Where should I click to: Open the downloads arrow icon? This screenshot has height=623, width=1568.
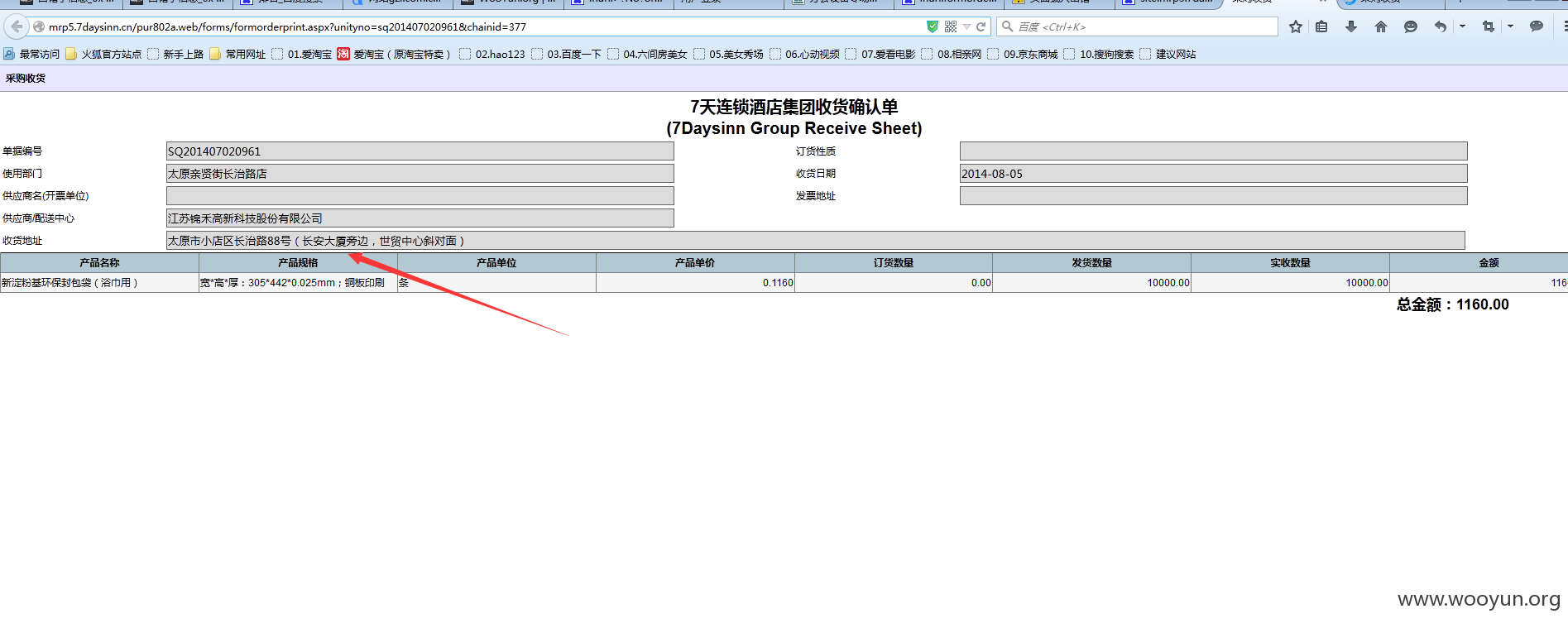pos(1351,26)
